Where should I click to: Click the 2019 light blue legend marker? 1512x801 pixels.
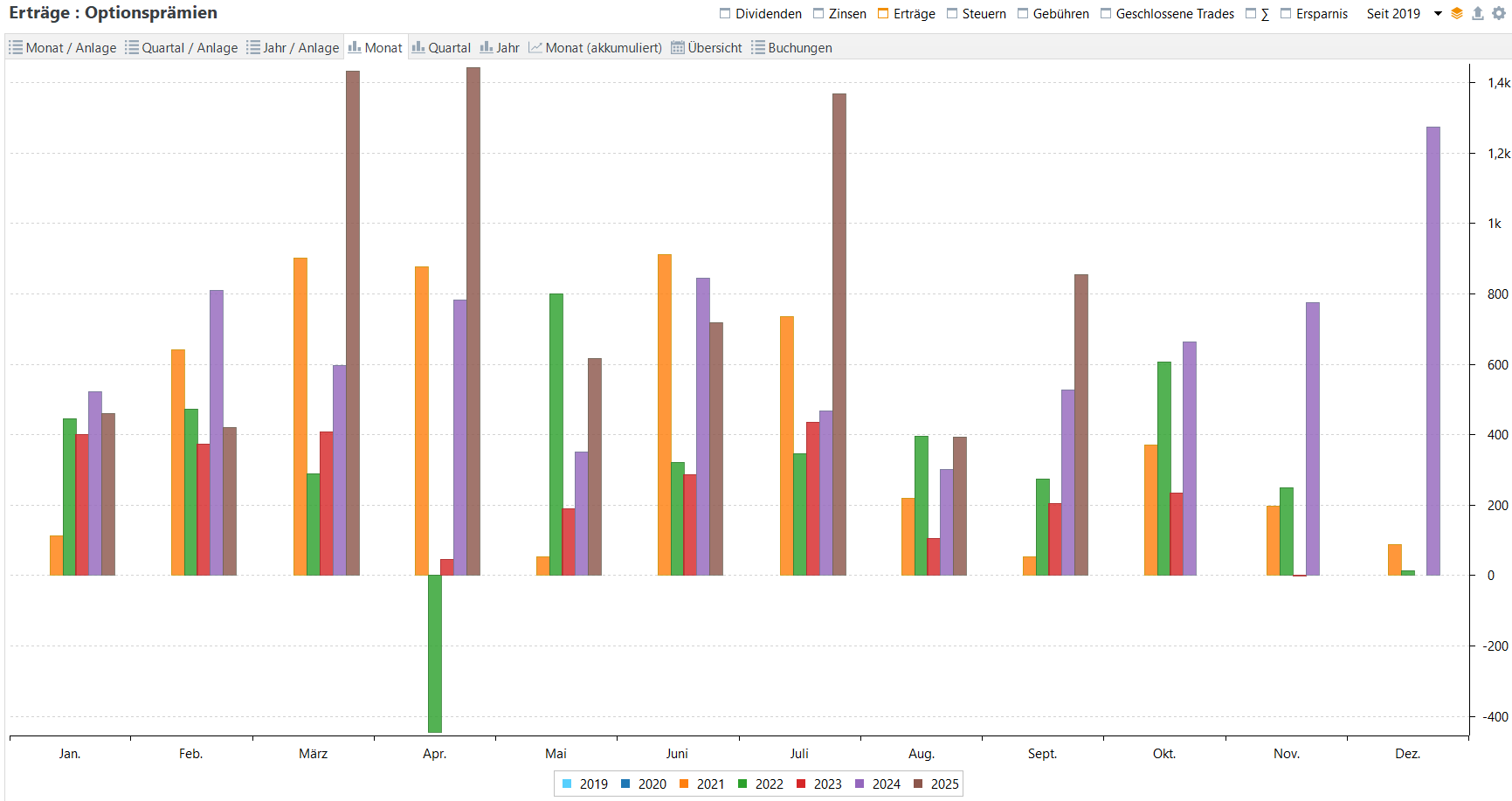[567, 784]
